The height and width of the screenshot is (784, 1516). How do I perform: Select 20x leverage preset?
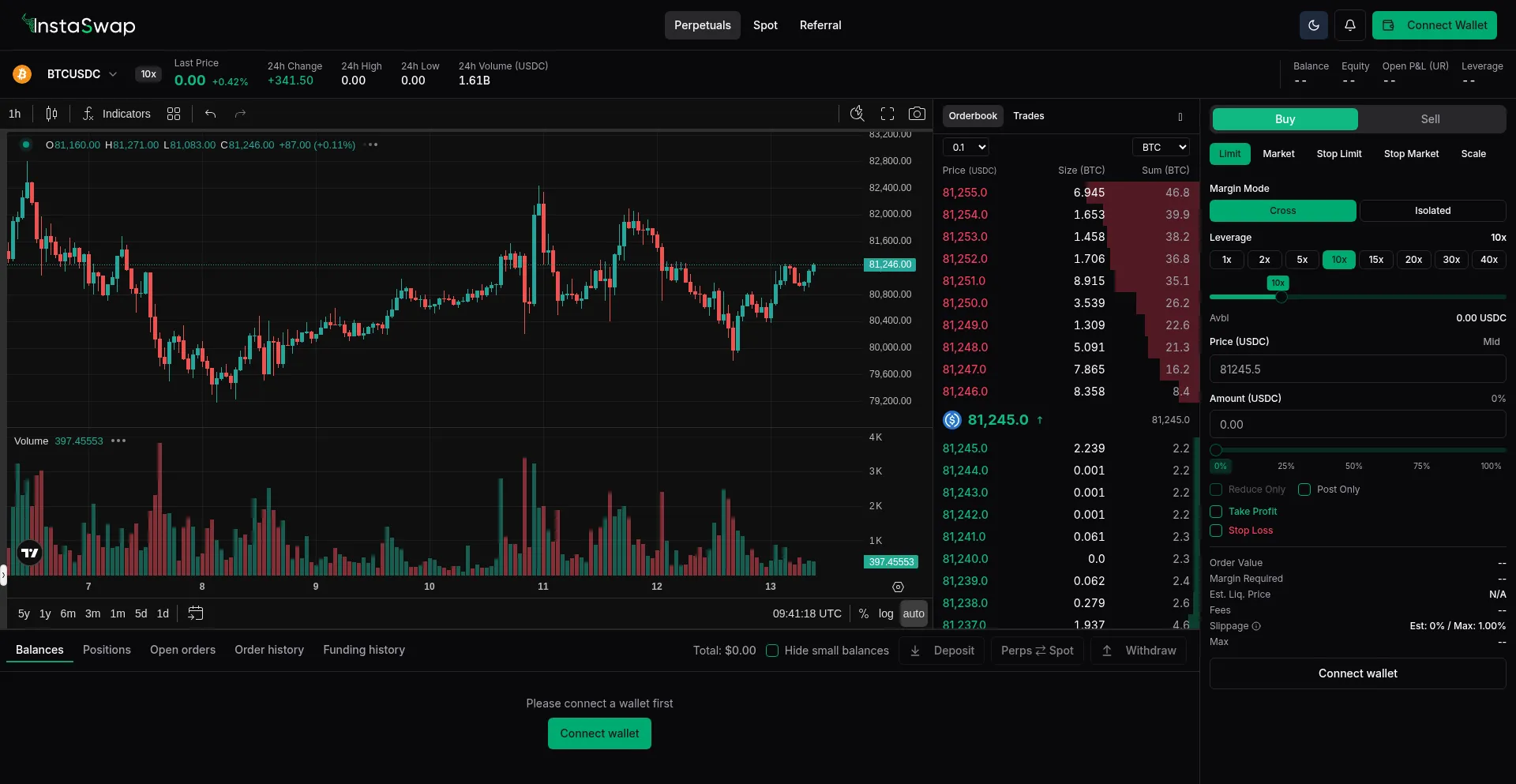coord(1413,260)
